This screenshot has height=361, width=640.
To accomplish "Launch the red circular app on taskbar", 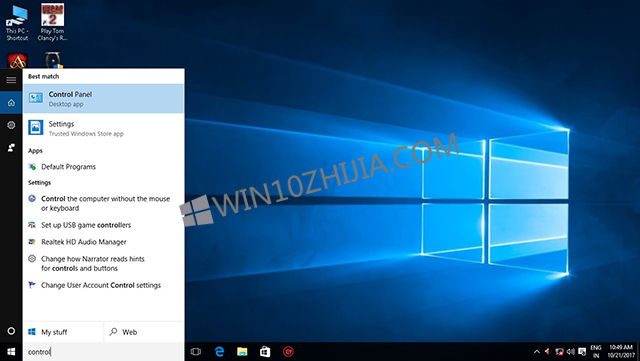I will [x=288, y=352].
